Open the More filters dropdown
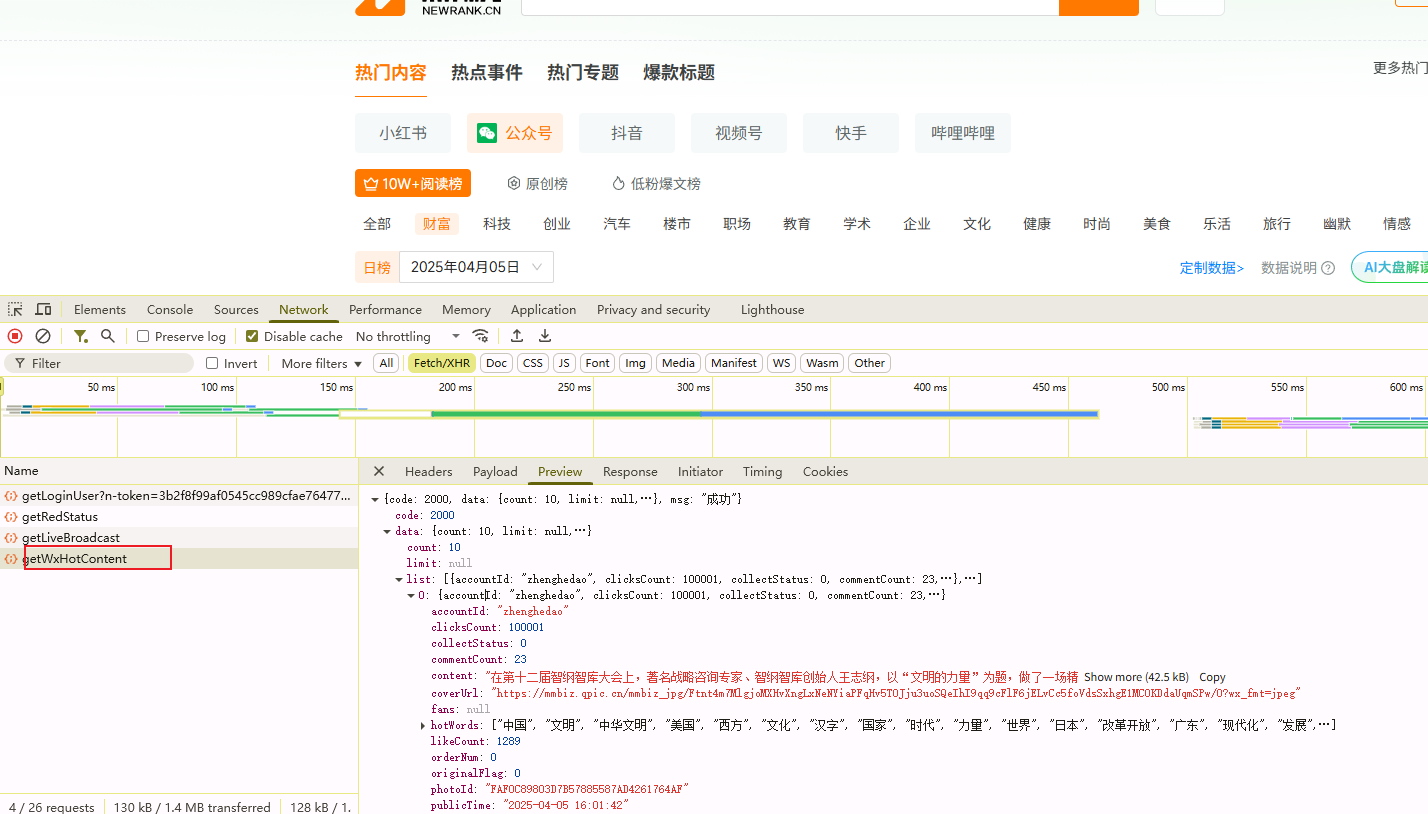Viewport: 1428px width, 814px height. tap(321, 363)
